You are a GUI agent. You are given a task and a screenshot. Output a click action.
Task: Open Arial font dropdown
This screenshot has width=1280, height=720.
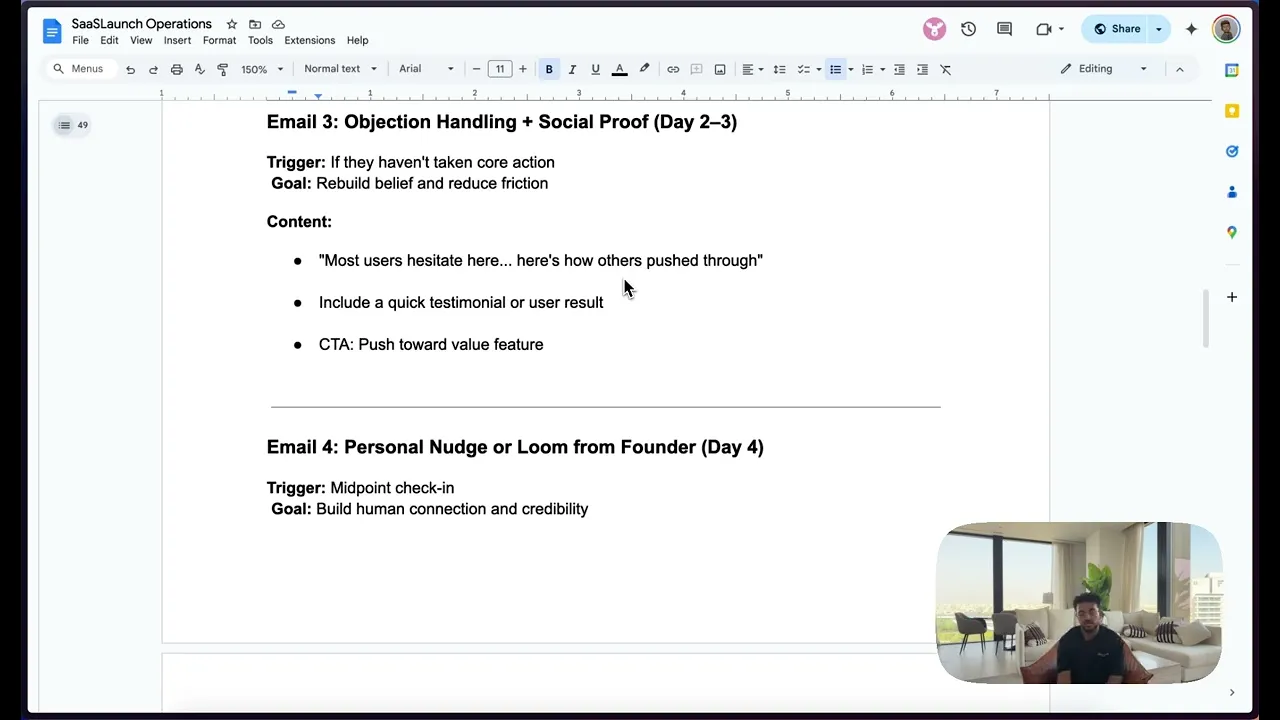click(426, 69)
